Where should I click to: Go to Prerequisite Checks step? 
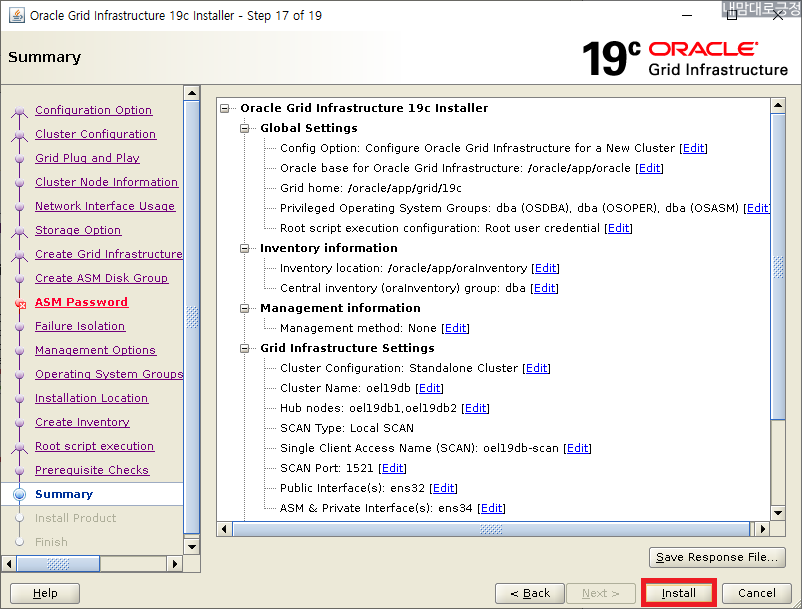point(92,470)
